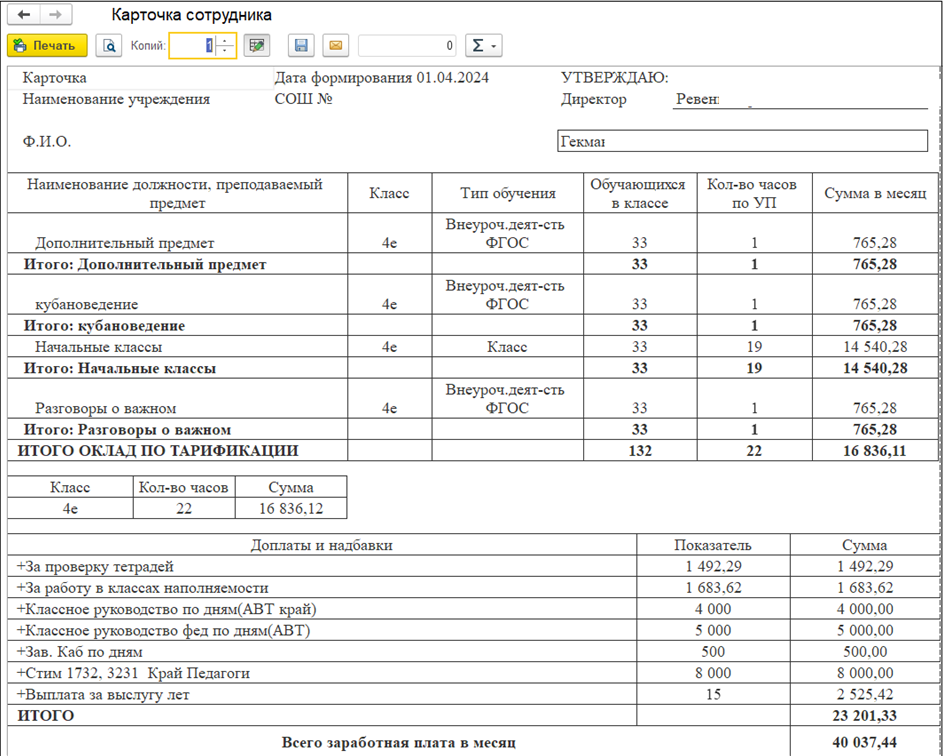The height and width of the screenshot is (756, 943).
Task: Increase copies count with up arrow
Action: pos(225,41)
